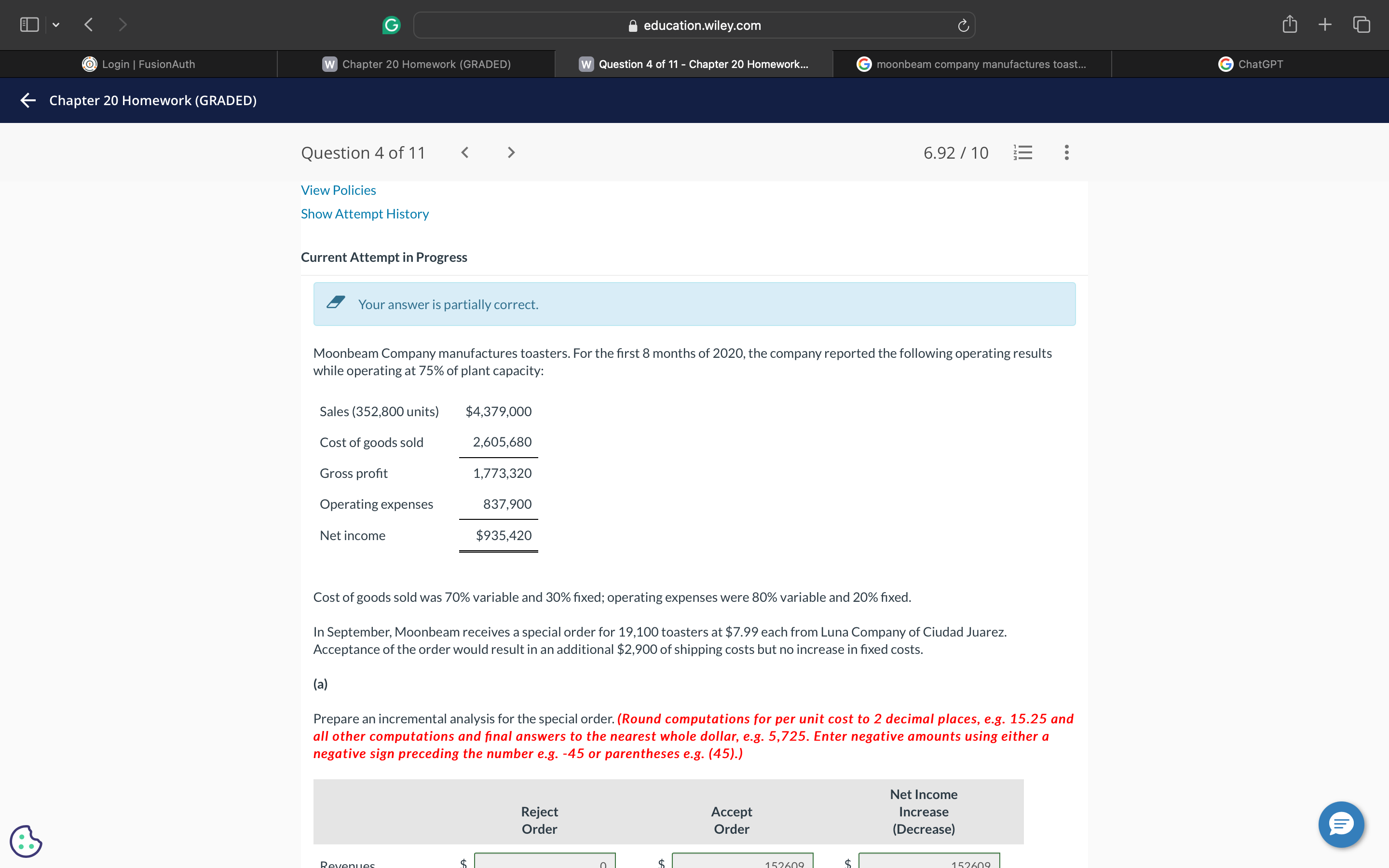Go to next question chevron

pyautogui.click(x=511, y=153)
